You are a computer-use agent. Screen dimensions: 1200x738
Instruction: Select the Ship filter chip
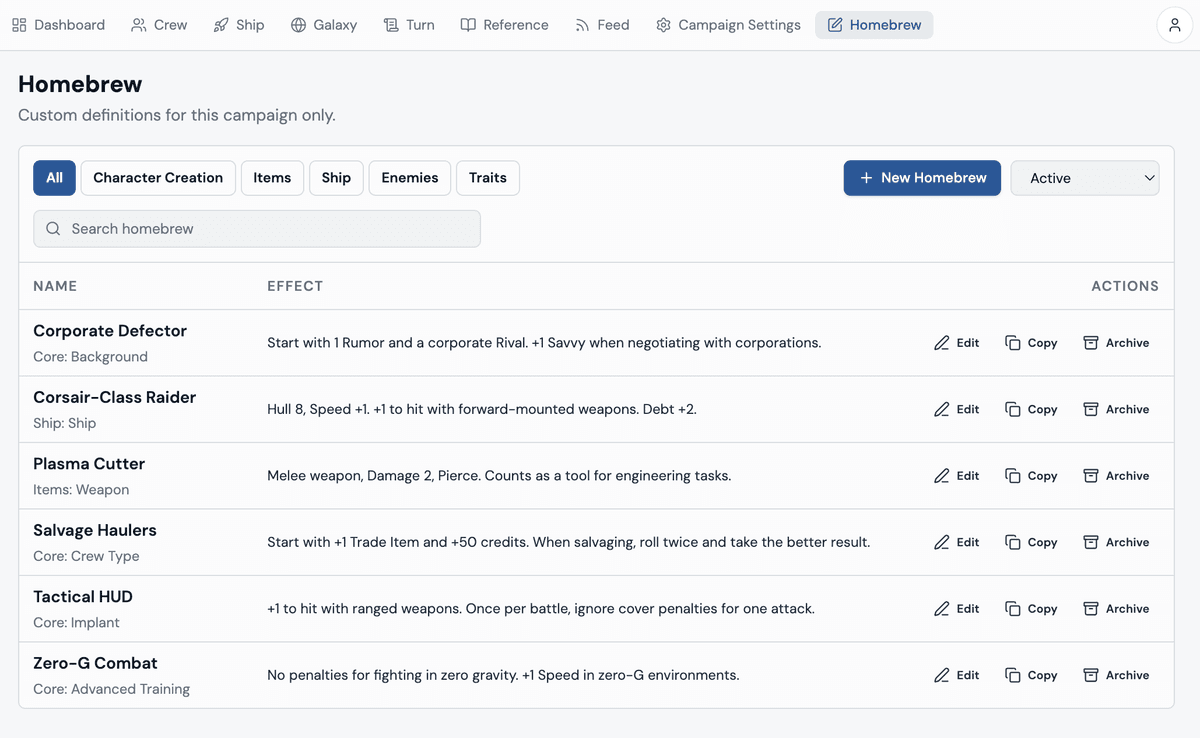pyautogui.click(x=336, y=178)
